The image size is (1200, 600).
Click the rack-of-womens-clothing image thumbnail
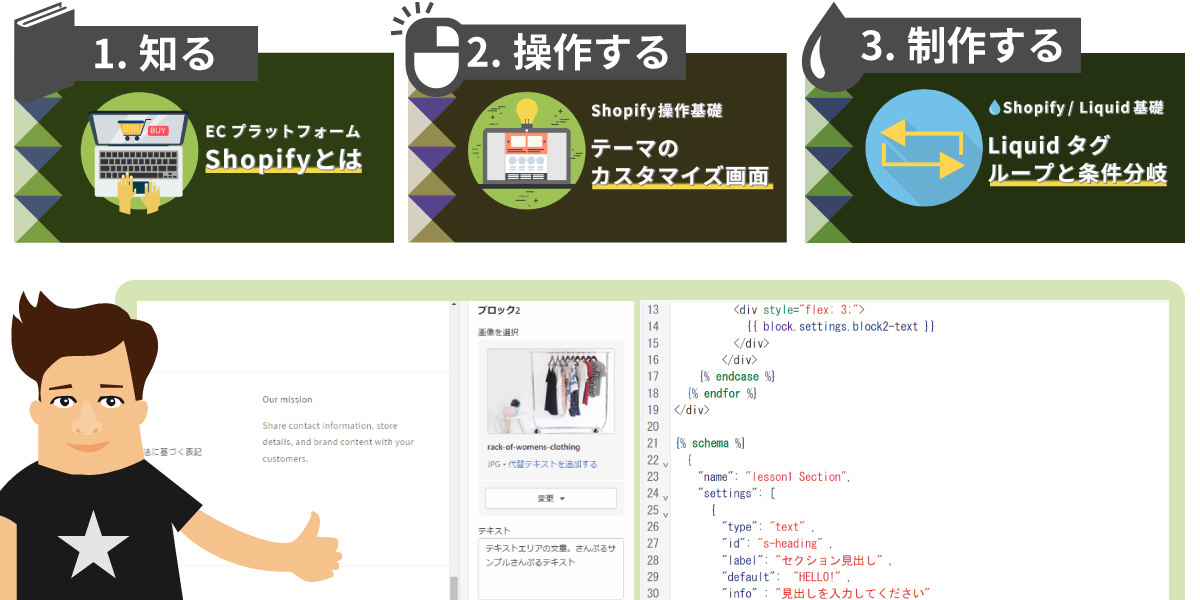[x=551, y=390]
